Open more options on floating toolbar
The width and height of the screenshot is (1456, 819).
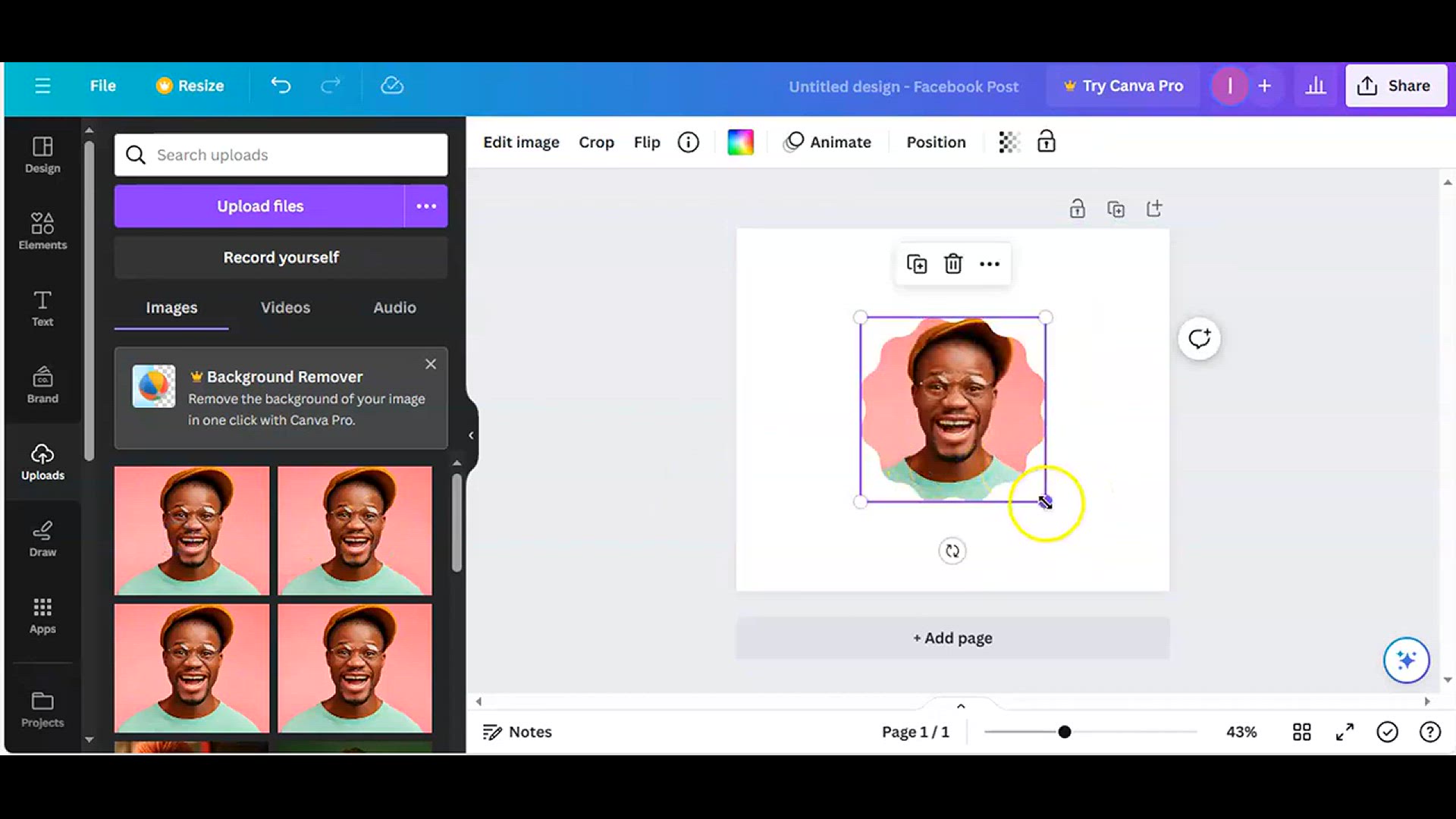click(x=990, y=264)
